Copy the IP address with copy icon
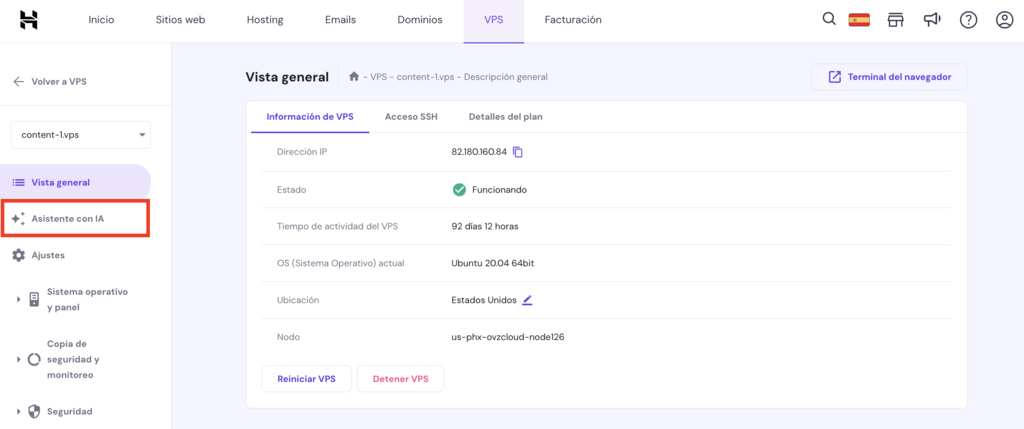Image resolution: width=1024 pixels, height=429 pixels. pos(518,152)
